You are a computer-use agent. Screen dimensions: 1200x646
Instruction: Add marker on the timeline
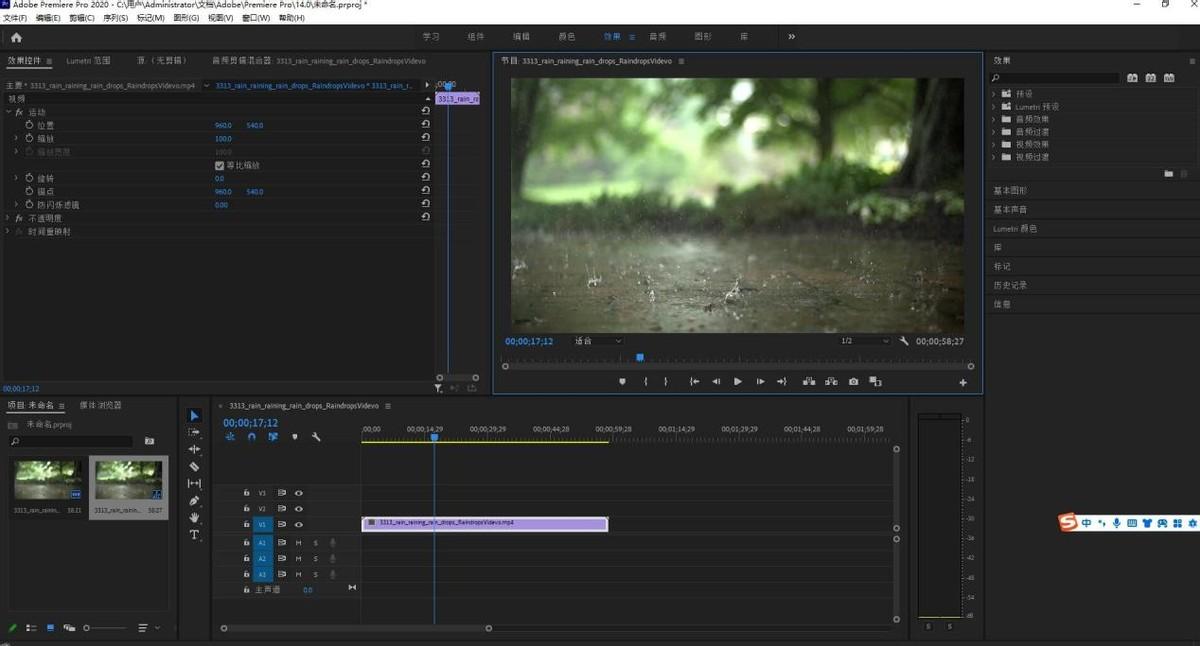click(294, 437)
